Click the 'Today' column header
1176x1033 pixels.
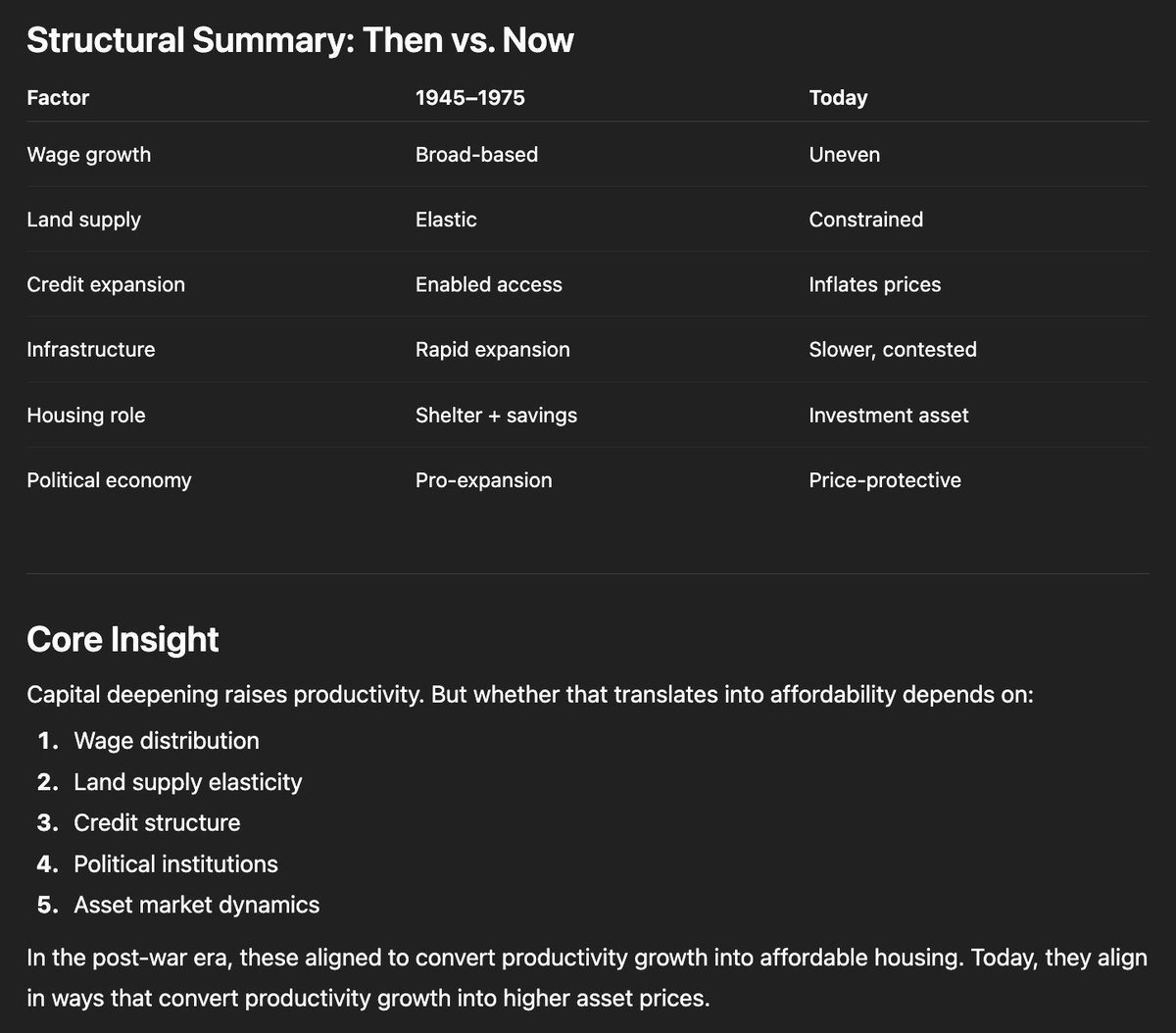click(x=838, y=97)
